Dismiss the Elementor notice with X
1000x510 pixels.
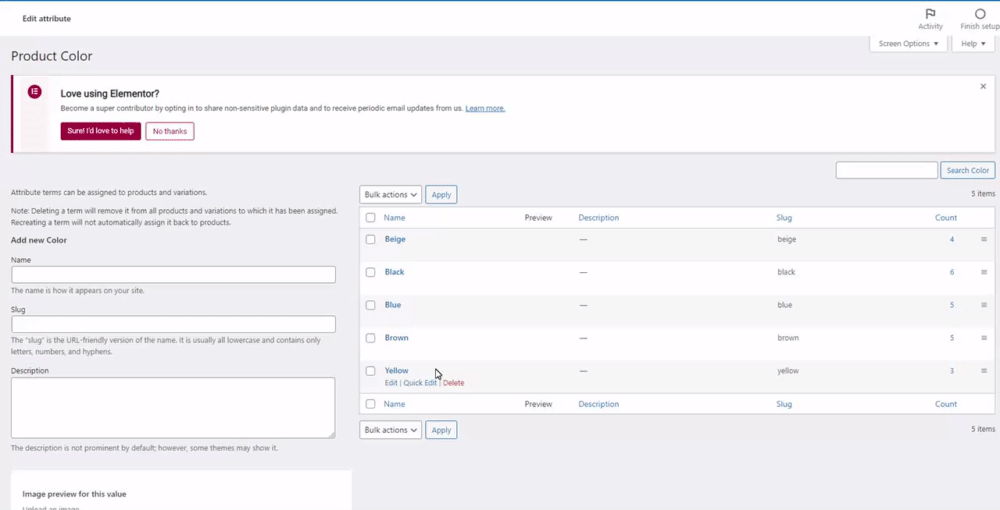point(983,87)
